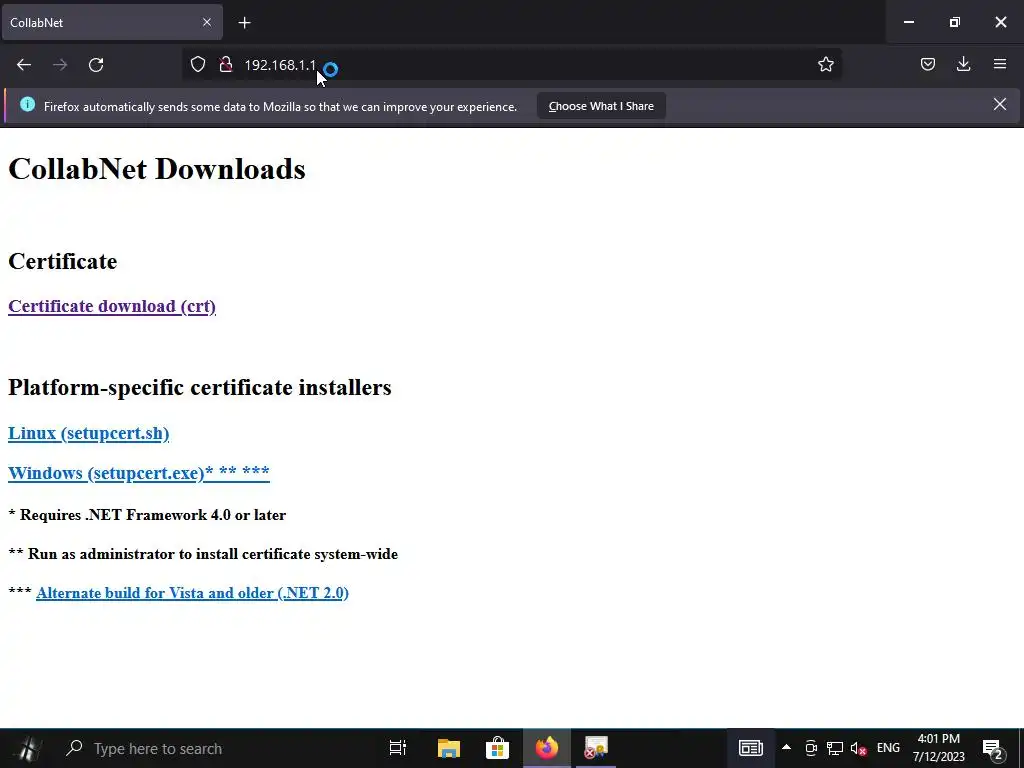Viewport: 1024px width, 768px height.
Task: Open the Linux (setupcert.sh) link
Action: tap(88, 433)
